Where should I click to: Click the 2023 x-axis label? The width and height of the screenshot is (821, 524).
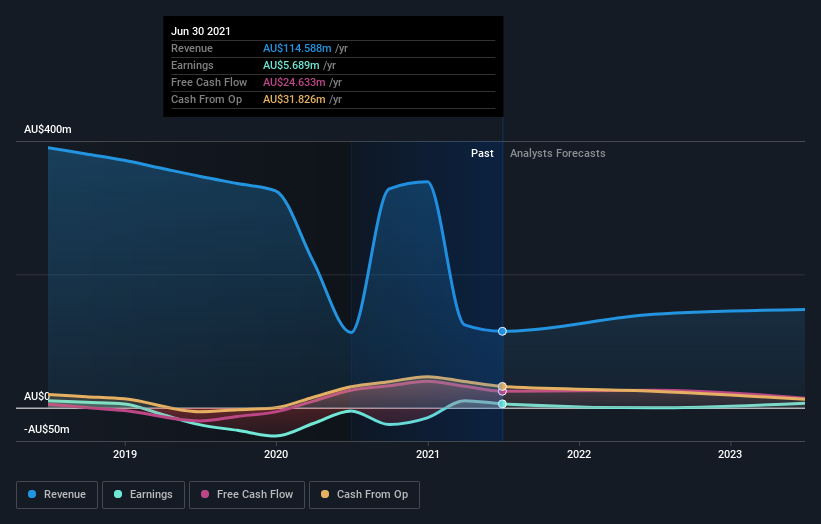click(x=730, y=454)
